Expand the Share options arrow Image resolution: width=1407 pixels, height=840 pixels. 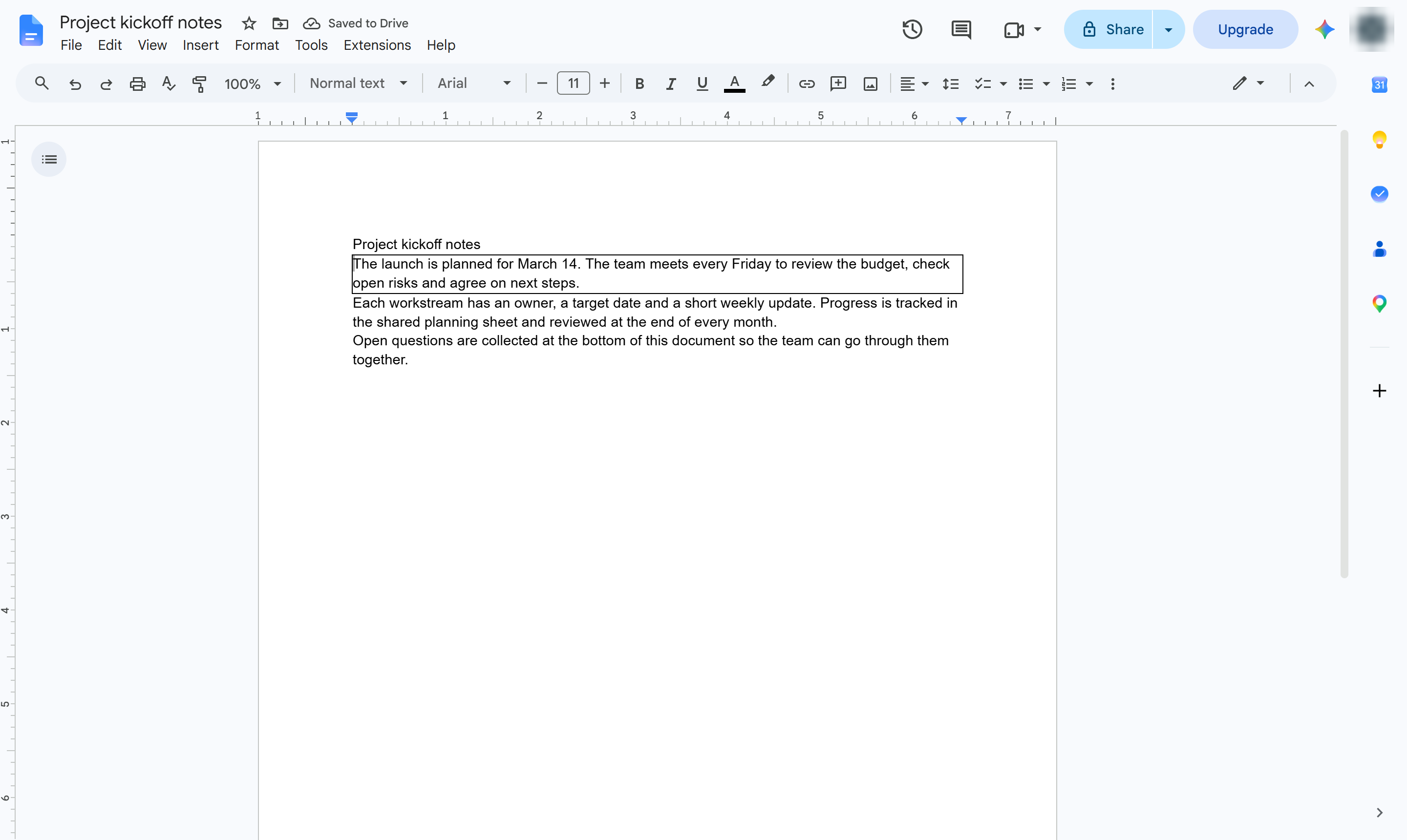coord(1168,29)
